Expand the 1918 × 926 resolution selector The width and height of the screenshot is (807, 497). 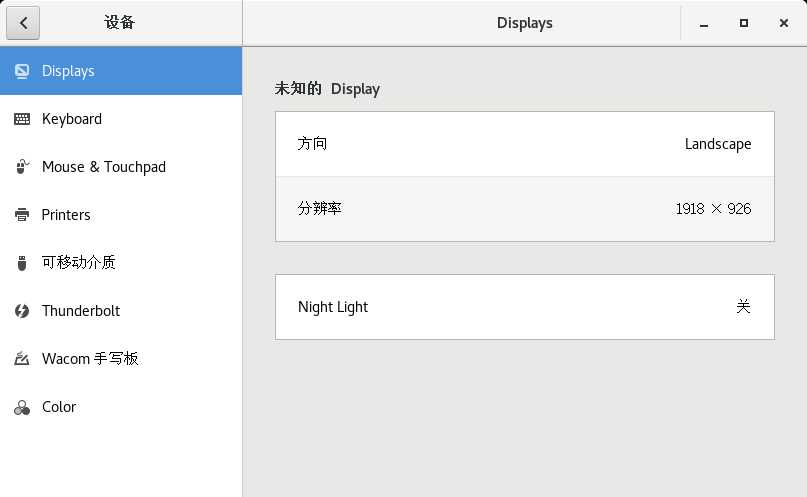[713, 209]
